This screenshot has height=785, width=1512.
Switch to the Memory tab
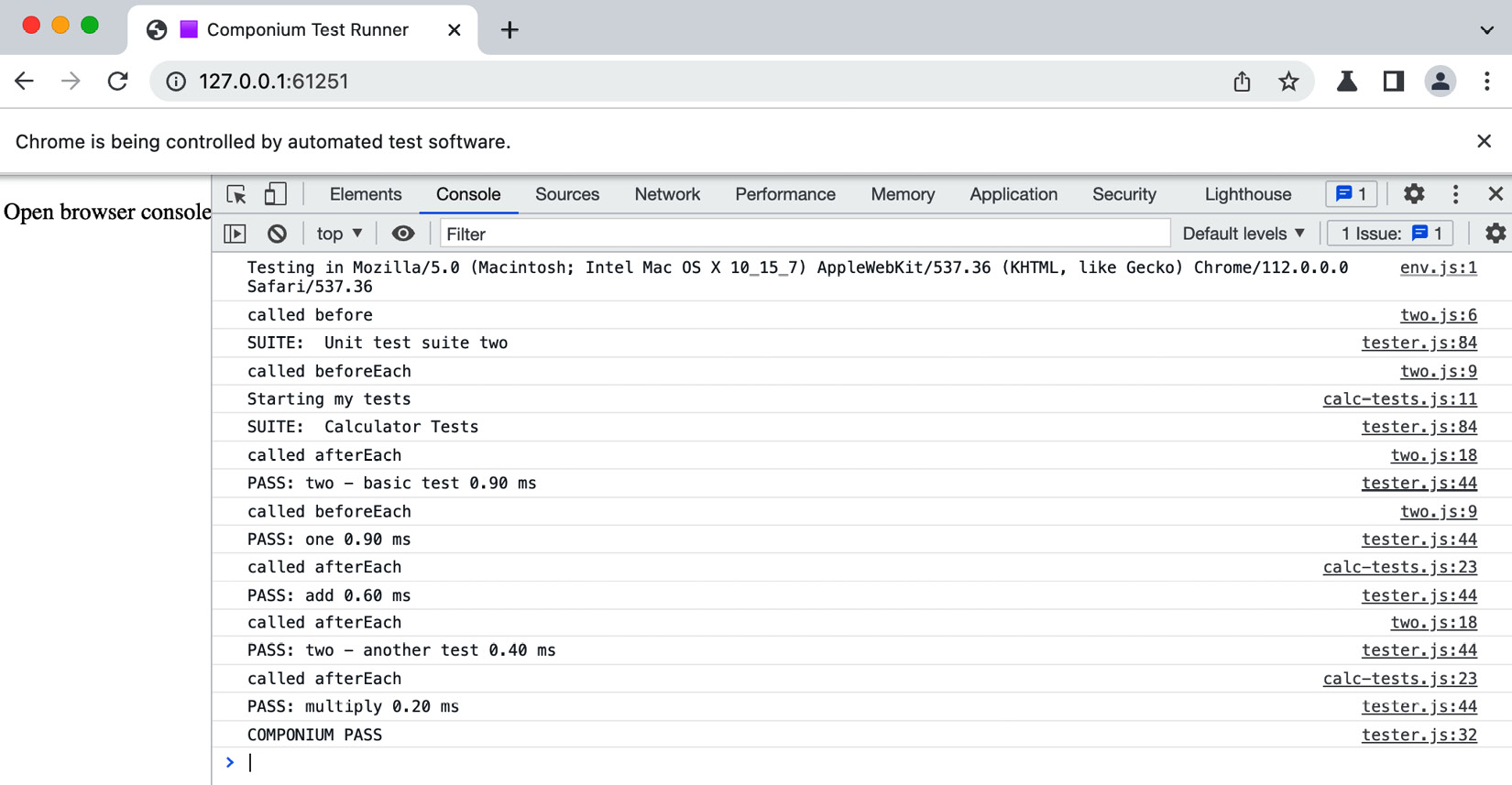tap(903, 194)
